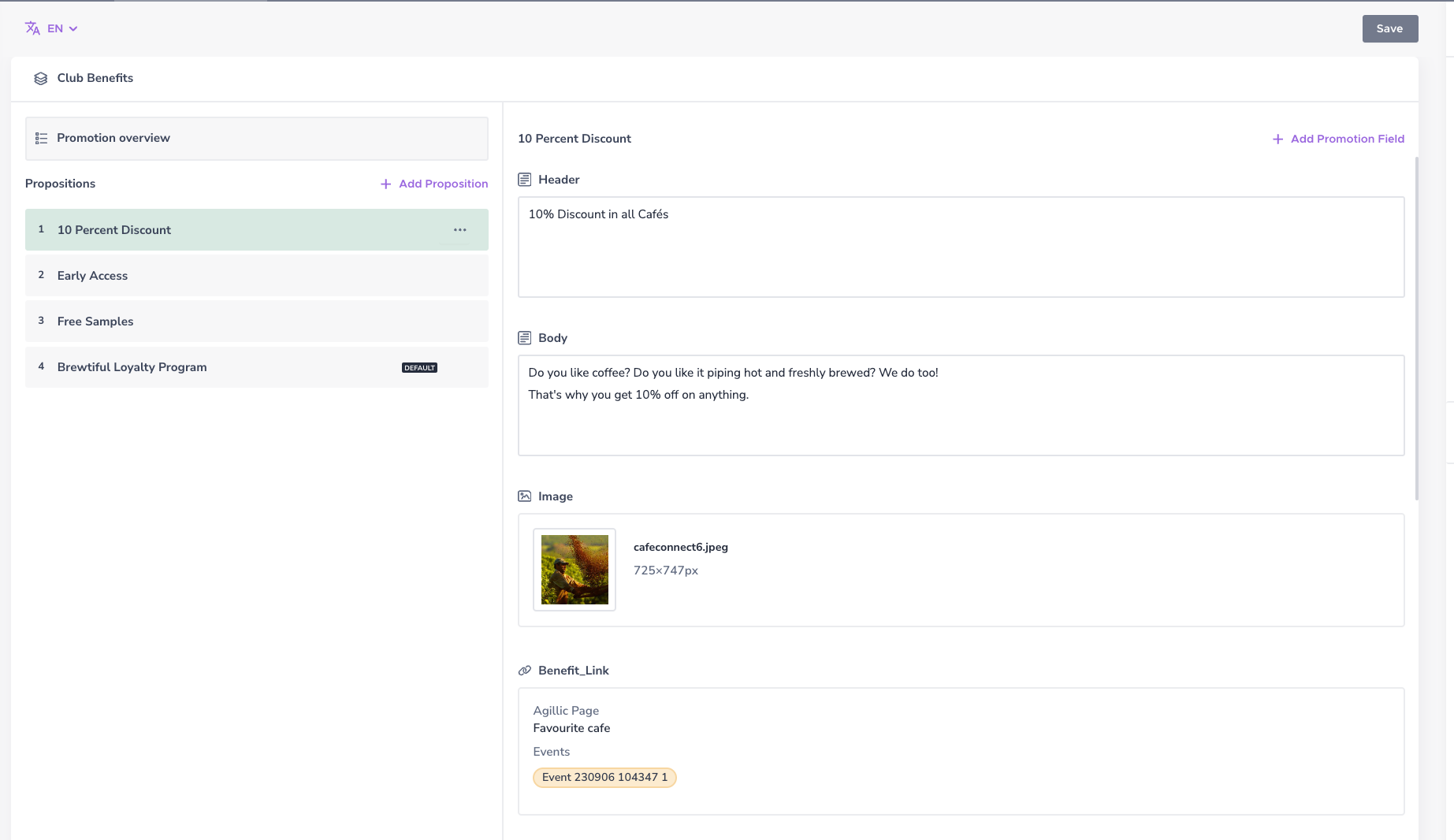Click the vertical scrollbar of the promotion panel

click(1416, 328)
